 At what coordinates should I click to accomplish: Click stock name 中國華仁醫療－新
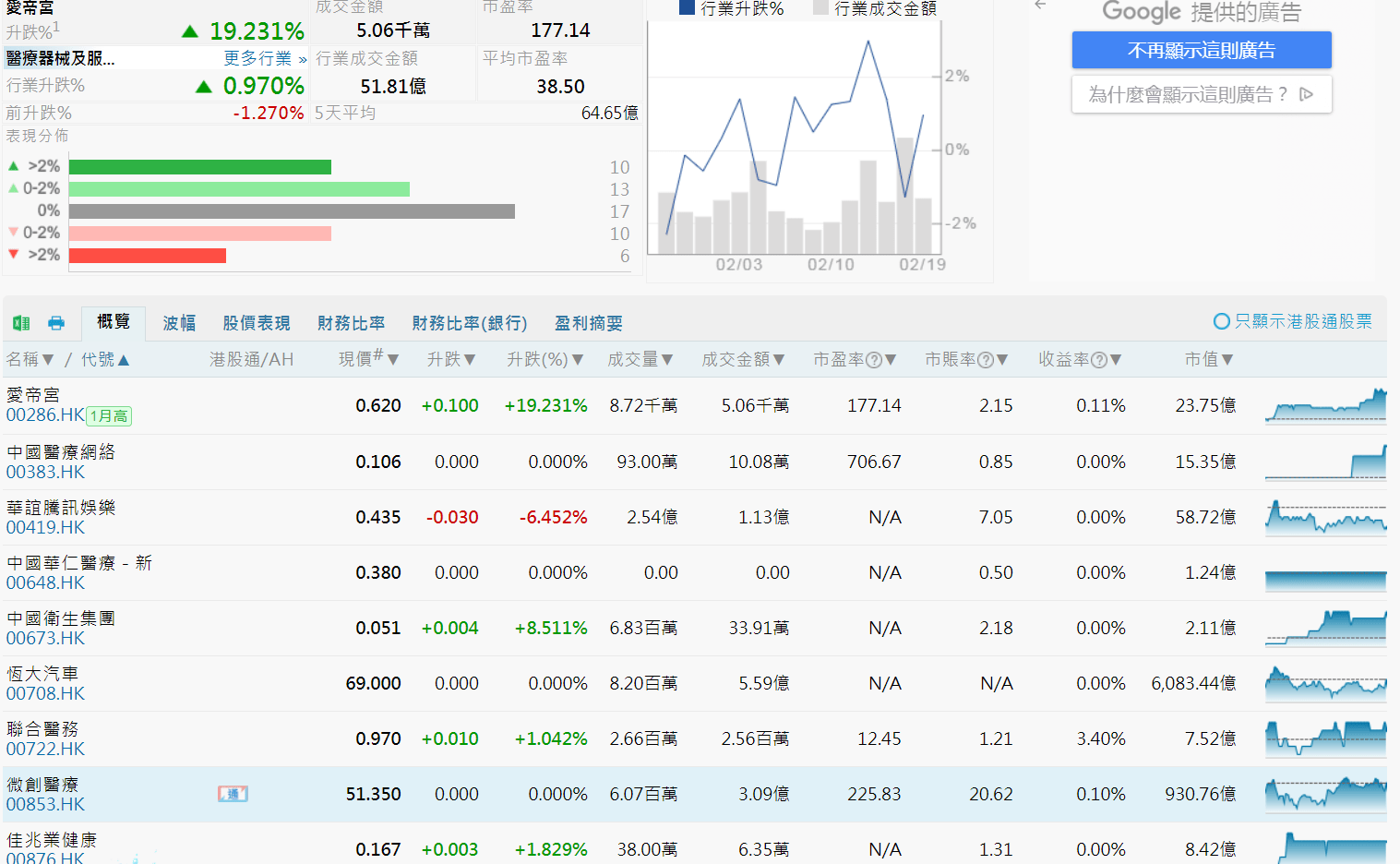point(79,563)
